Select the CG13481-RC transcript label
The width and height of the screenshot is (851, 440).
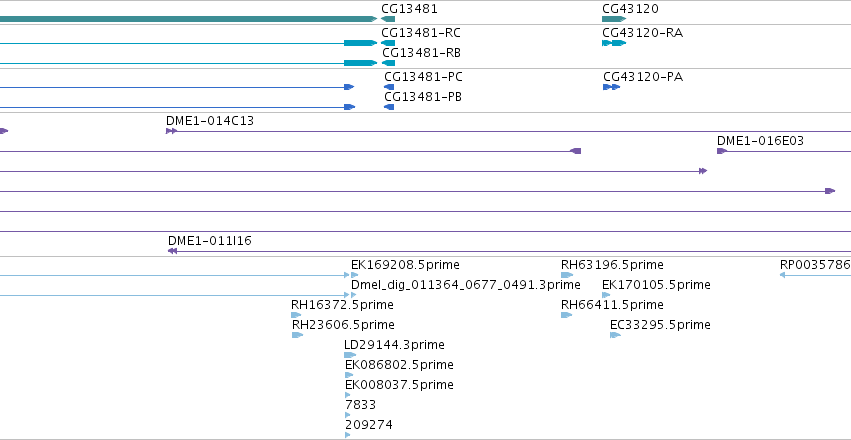pyautogui.click(x=421, y=33)
